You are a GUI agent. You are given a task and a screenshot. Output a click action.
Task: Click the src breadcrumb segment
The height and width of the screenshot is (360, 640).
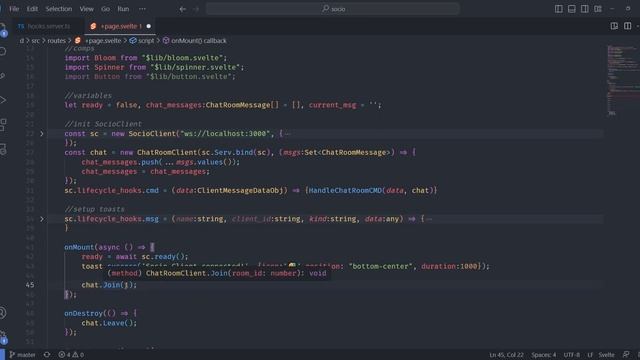point(36,40)
